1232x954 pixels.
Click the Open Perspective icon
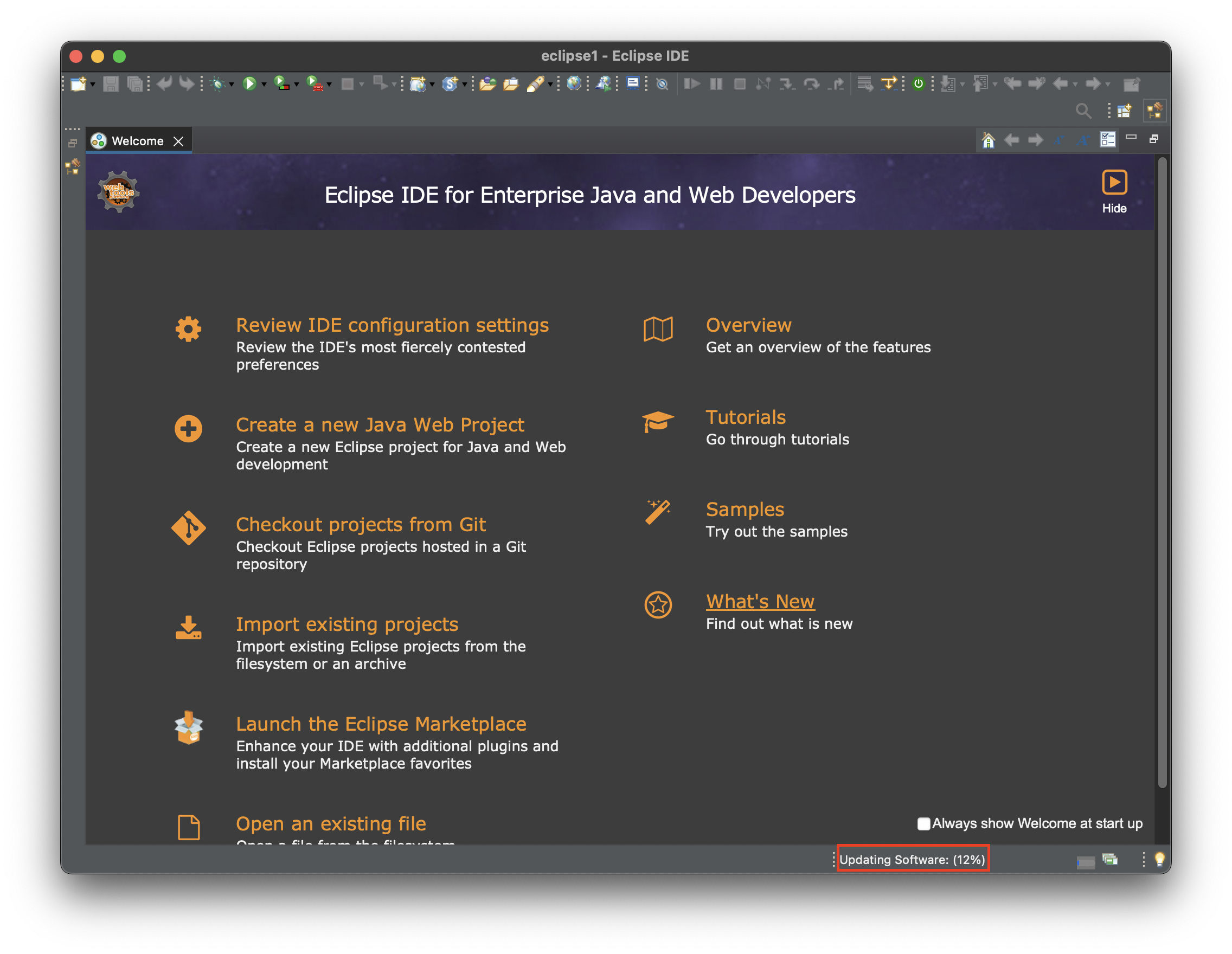tap(1124, 111)
